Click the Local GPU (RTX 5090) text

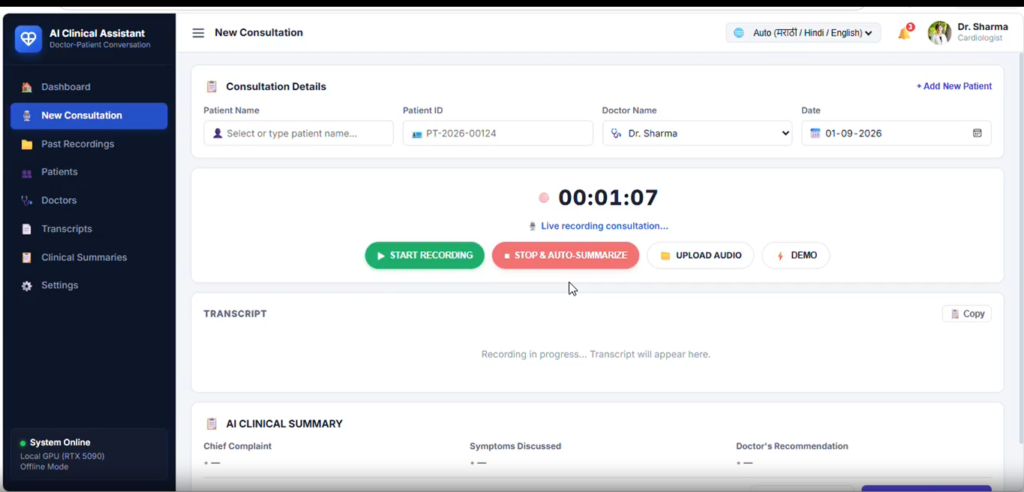tap(62, 456)
